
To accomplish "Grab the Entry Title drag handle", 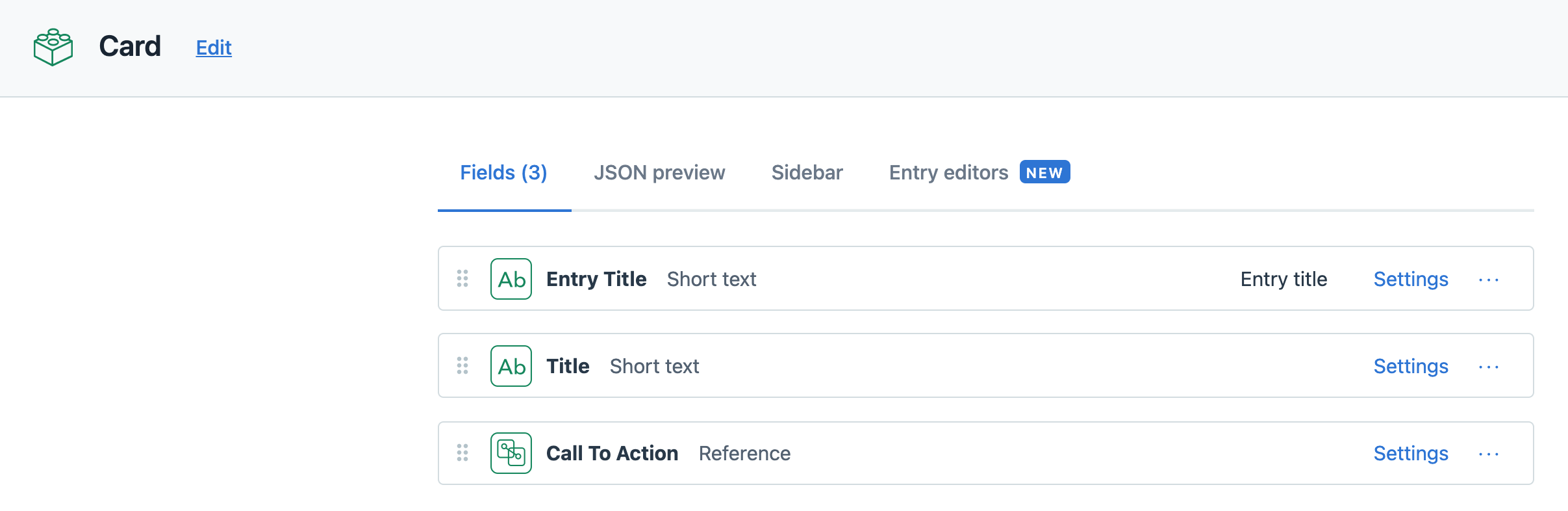I will click(x=462, y=279).
